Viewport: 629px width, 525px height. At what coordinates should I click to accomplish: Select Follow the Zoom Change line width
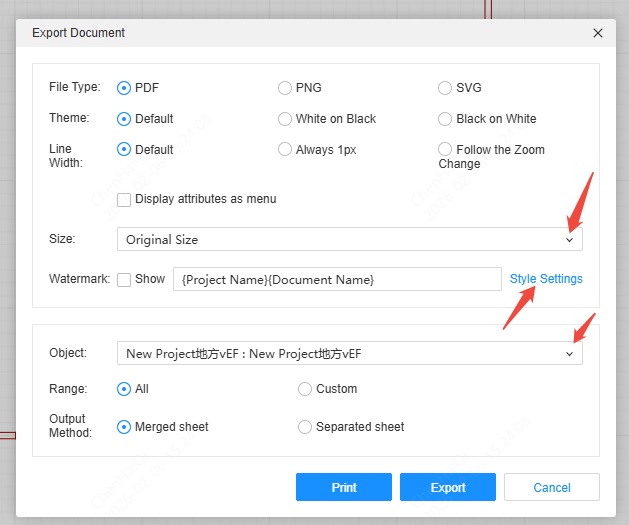[445, 150]
